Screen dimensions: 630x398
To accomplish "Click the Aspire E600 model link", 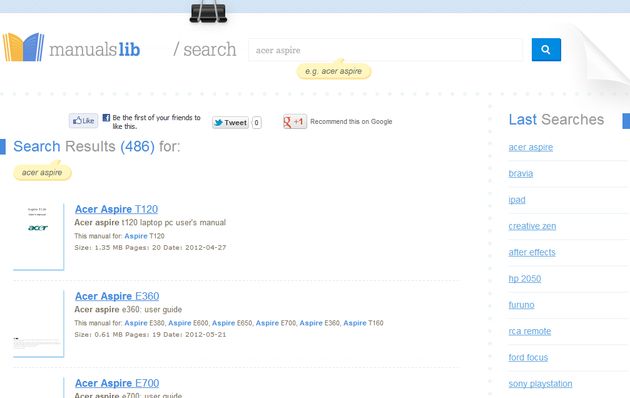I will click(188, 323).
